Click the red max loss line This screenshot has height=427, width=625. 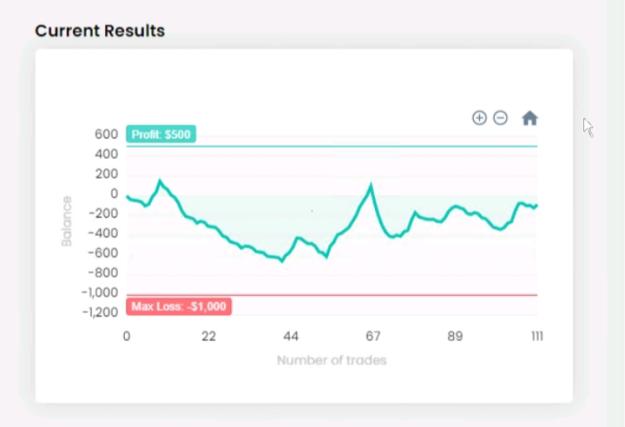(332, 295)
